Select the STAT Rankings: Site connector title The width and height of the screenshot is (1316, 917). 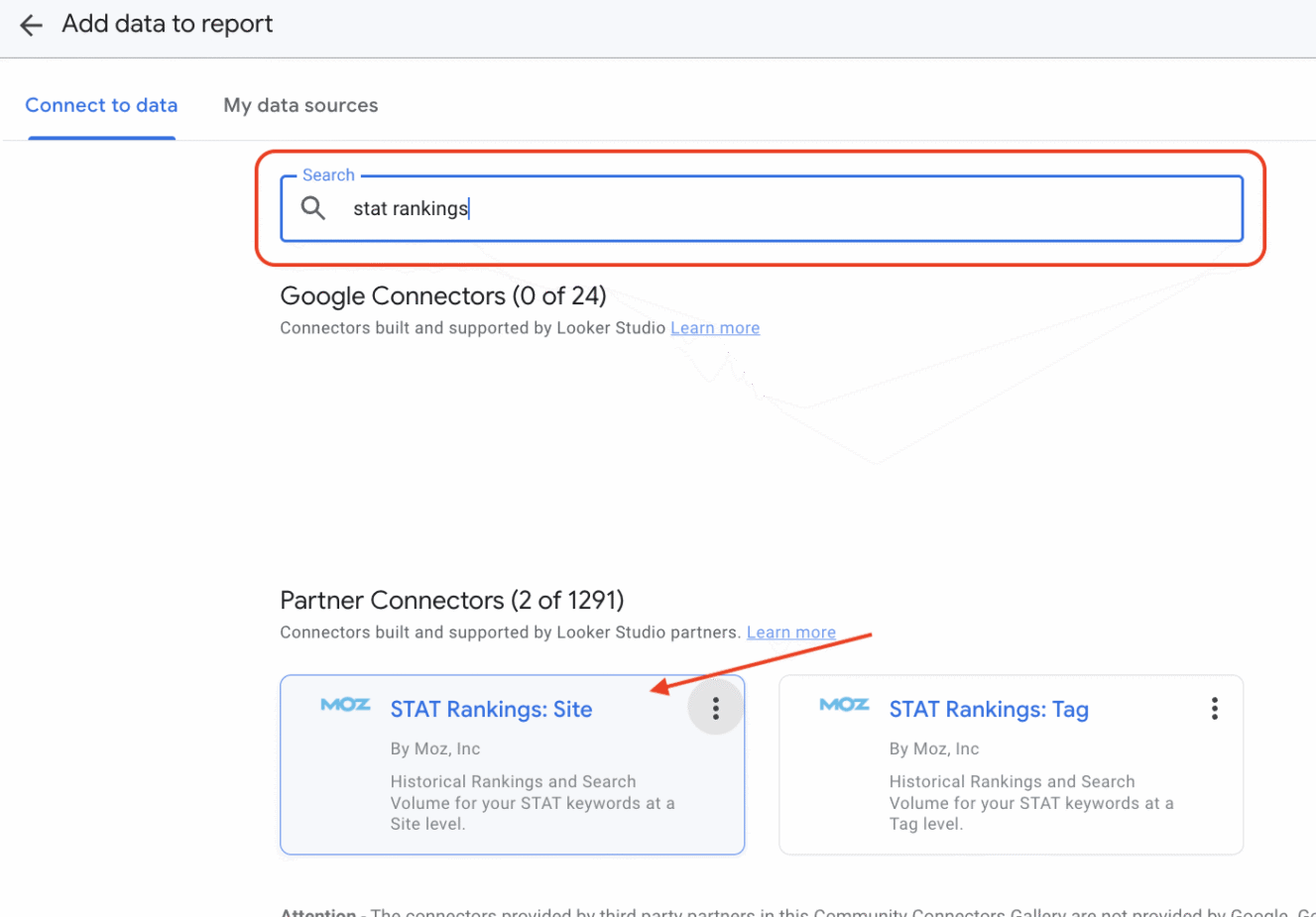(491, 710)
